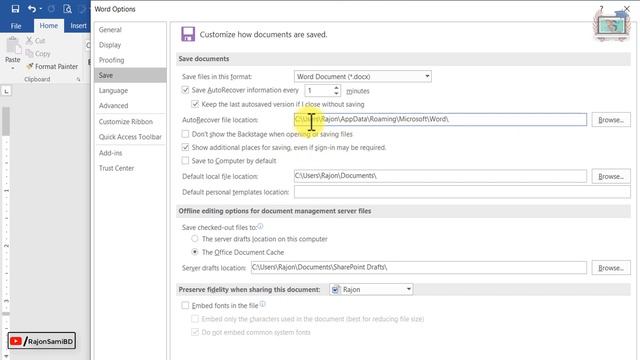Open Print Preview icon in quick access toolbar
640x360 pixels.
click(x=67, y=9)
